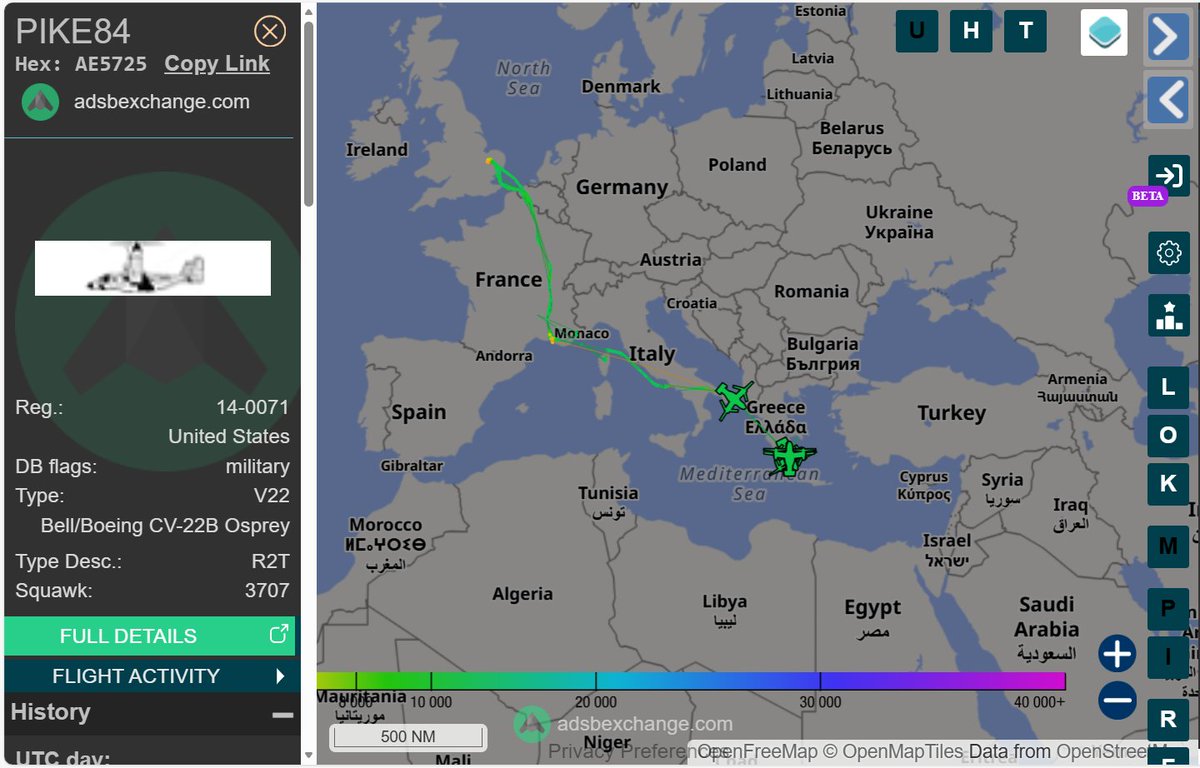Toggle the K map option button

[1168, 484]
